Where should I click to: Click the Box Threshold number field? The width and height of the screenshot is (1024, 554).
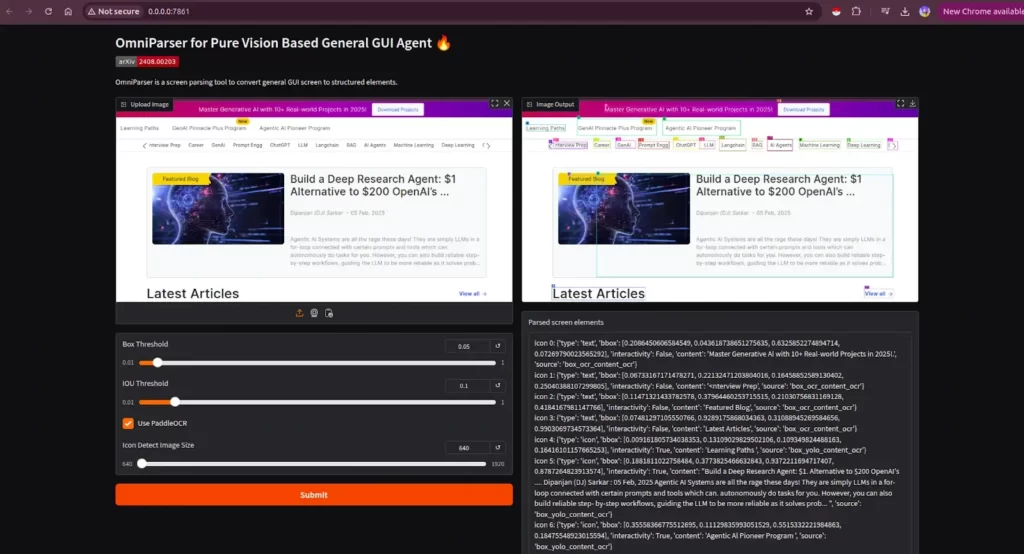click(x=466, y=346)
